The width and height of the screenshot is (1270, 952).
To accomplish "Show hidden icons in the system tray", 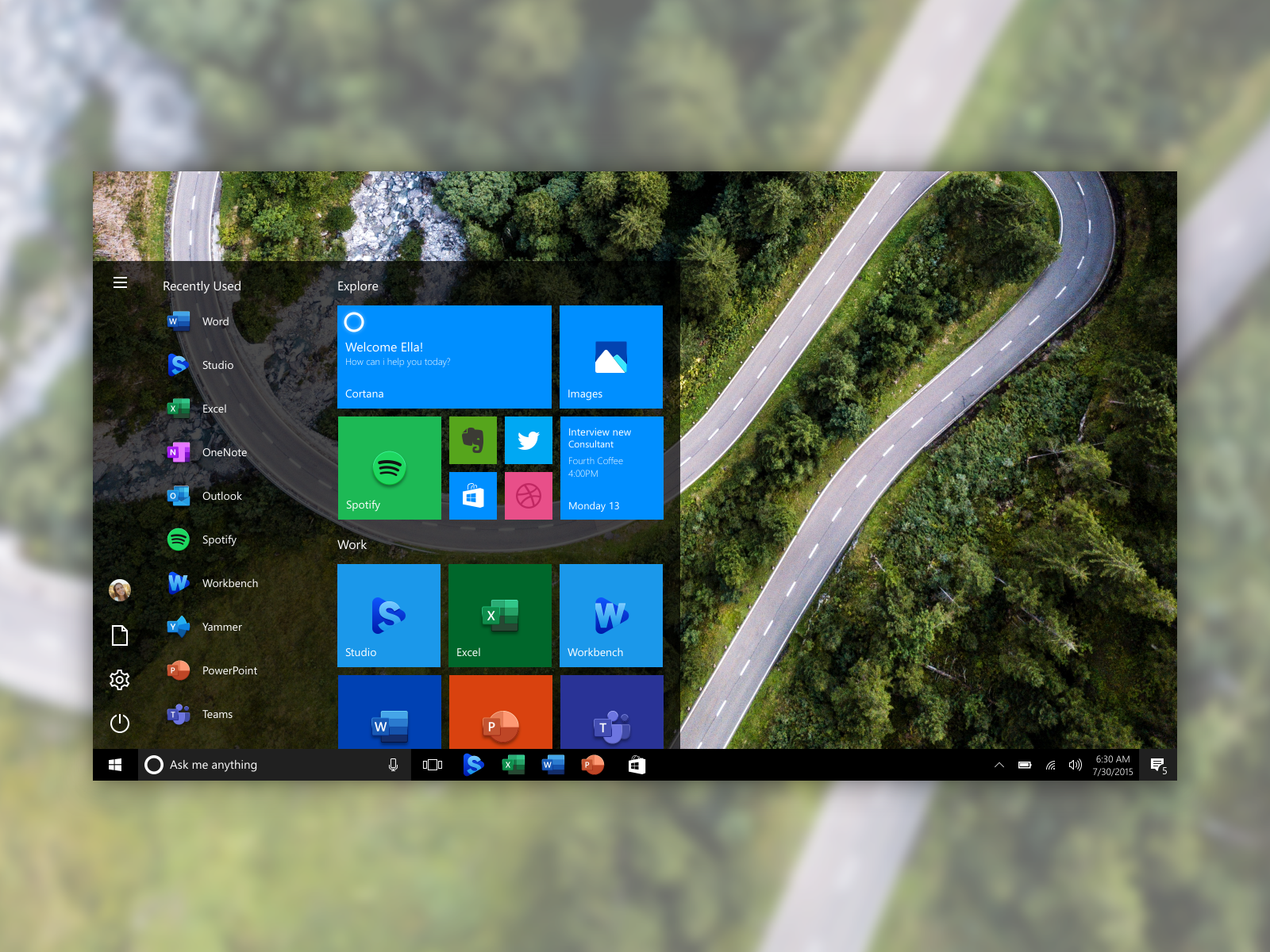I will [x=999, y=765].
